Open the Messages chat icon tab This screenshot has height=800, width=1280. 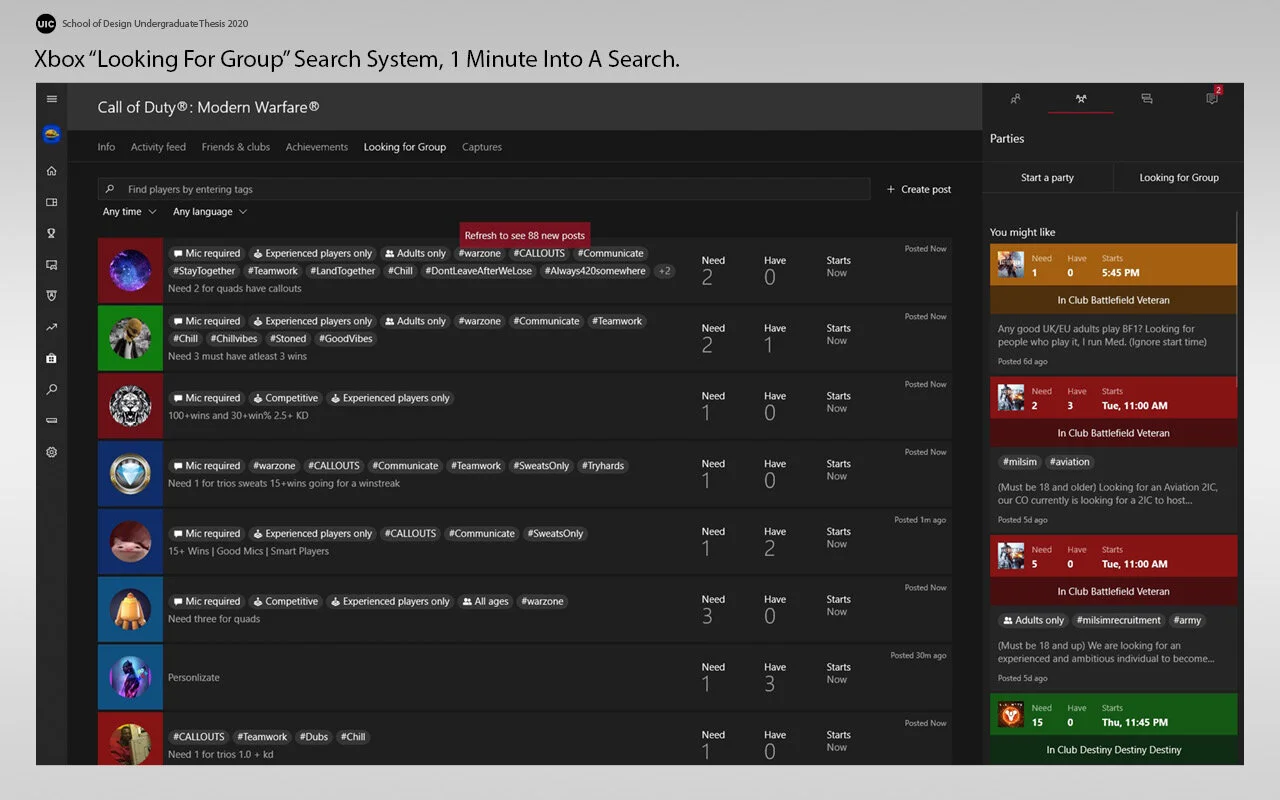pos(1146,99)
